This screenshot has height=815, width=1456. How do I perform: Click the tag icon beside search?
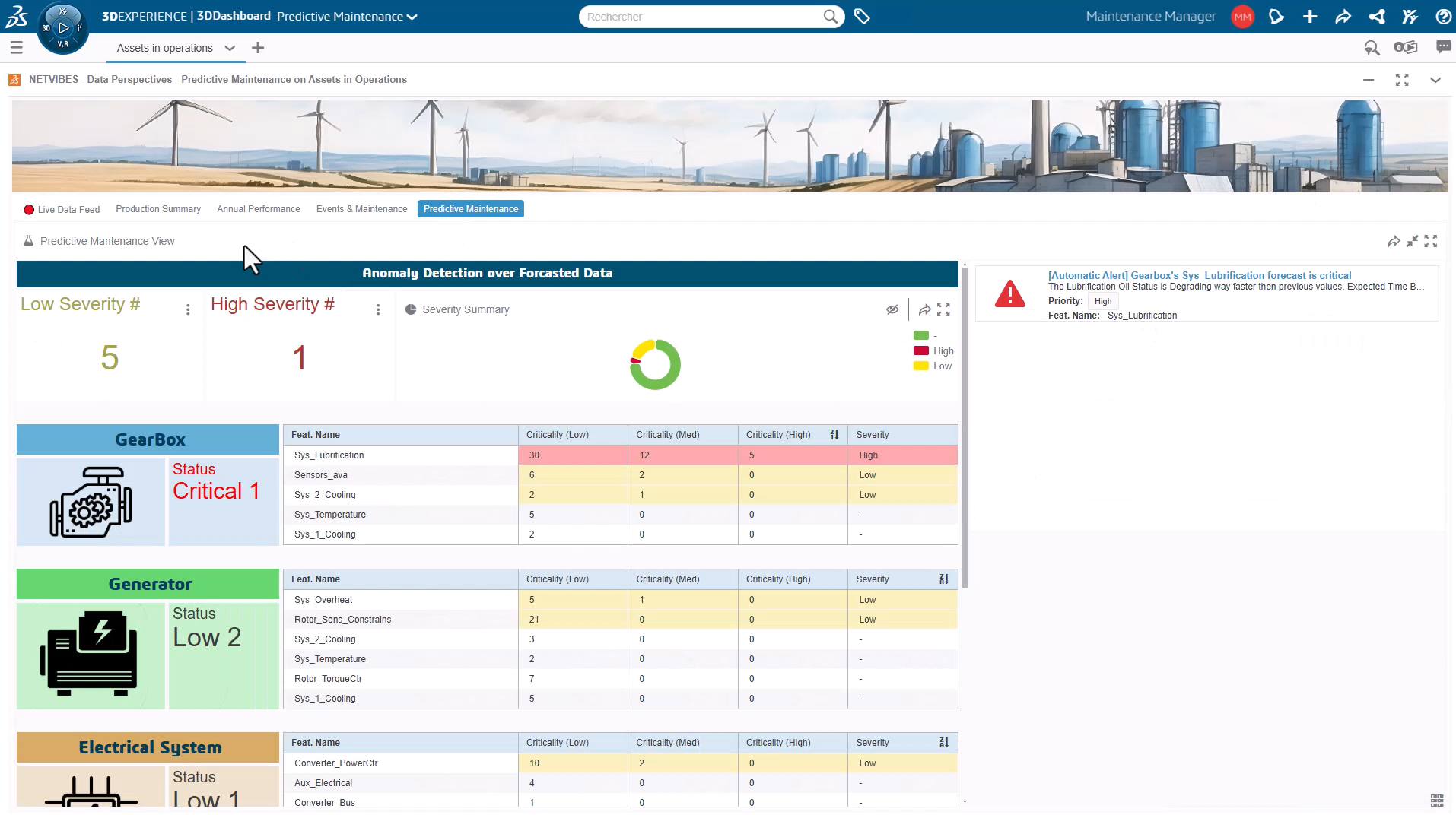coord(862,17)
